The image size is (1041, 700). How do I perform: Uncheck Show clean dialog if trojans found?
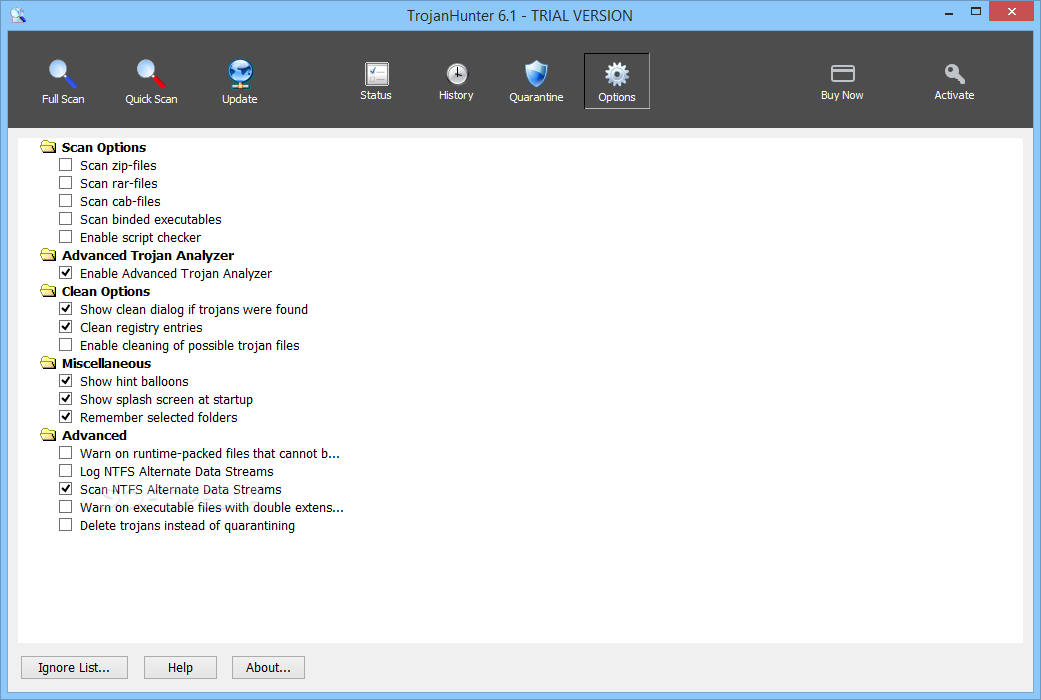point(66,309)
